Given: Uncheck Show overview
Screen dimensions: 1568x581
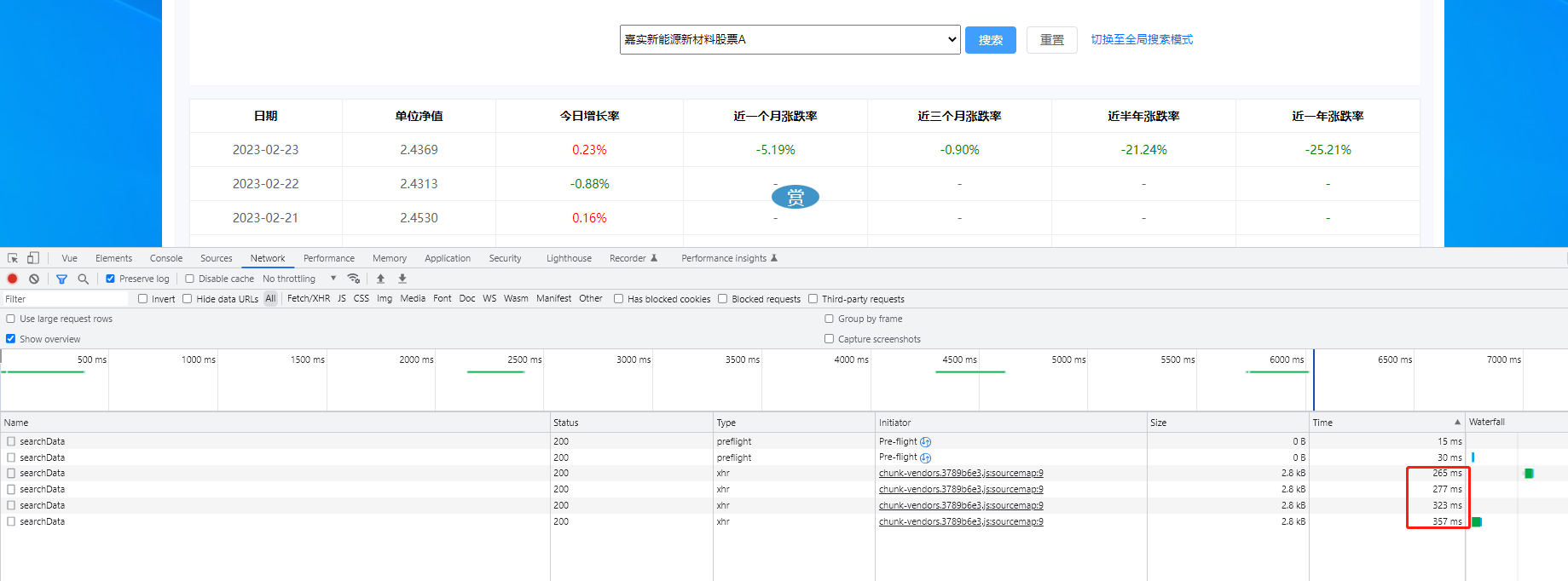Looking at the screenshot, I should click(11, 339).
